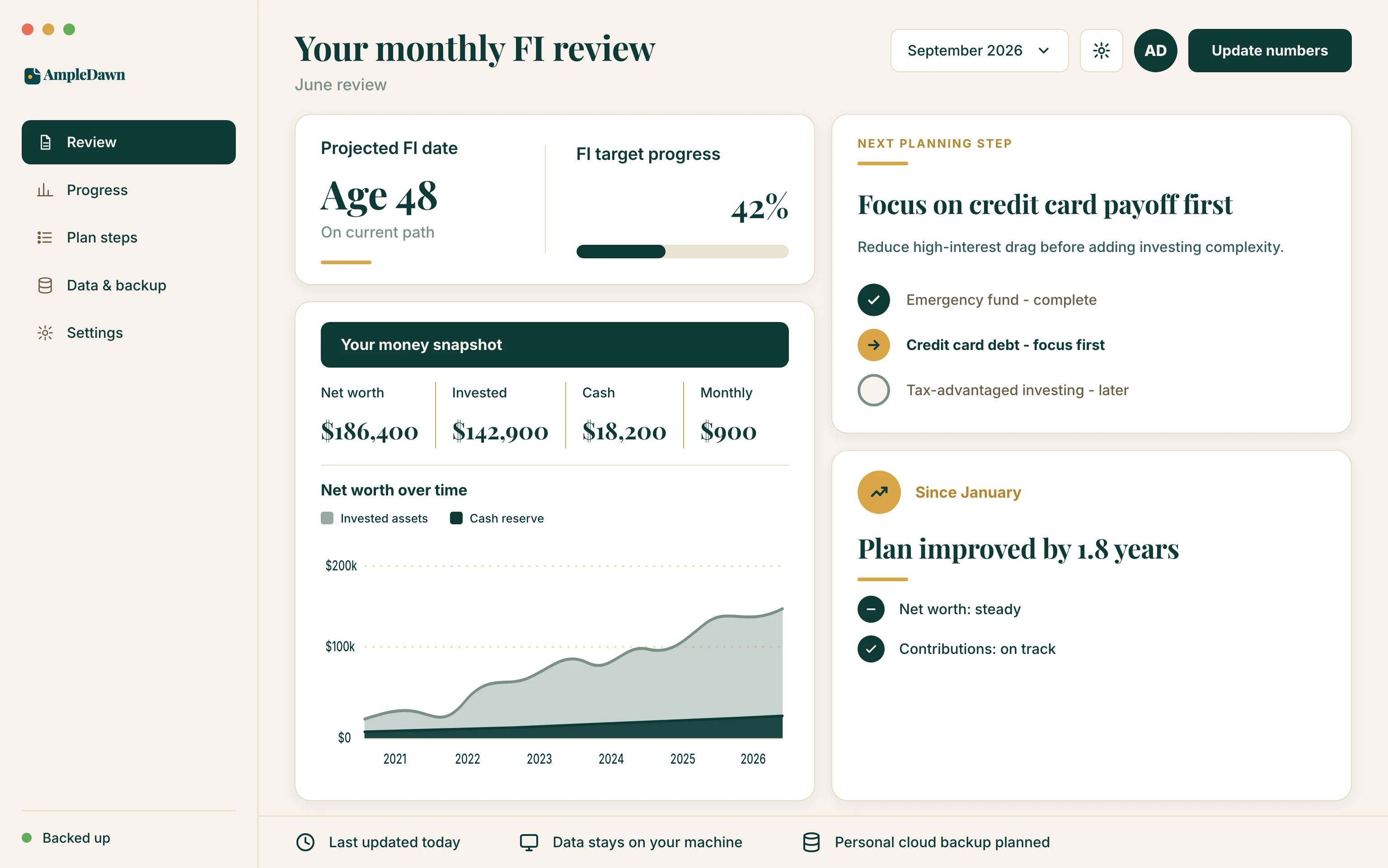Click the cloud backup database icon
This screenshot has height=868, width=1388.
pos(811,842)
